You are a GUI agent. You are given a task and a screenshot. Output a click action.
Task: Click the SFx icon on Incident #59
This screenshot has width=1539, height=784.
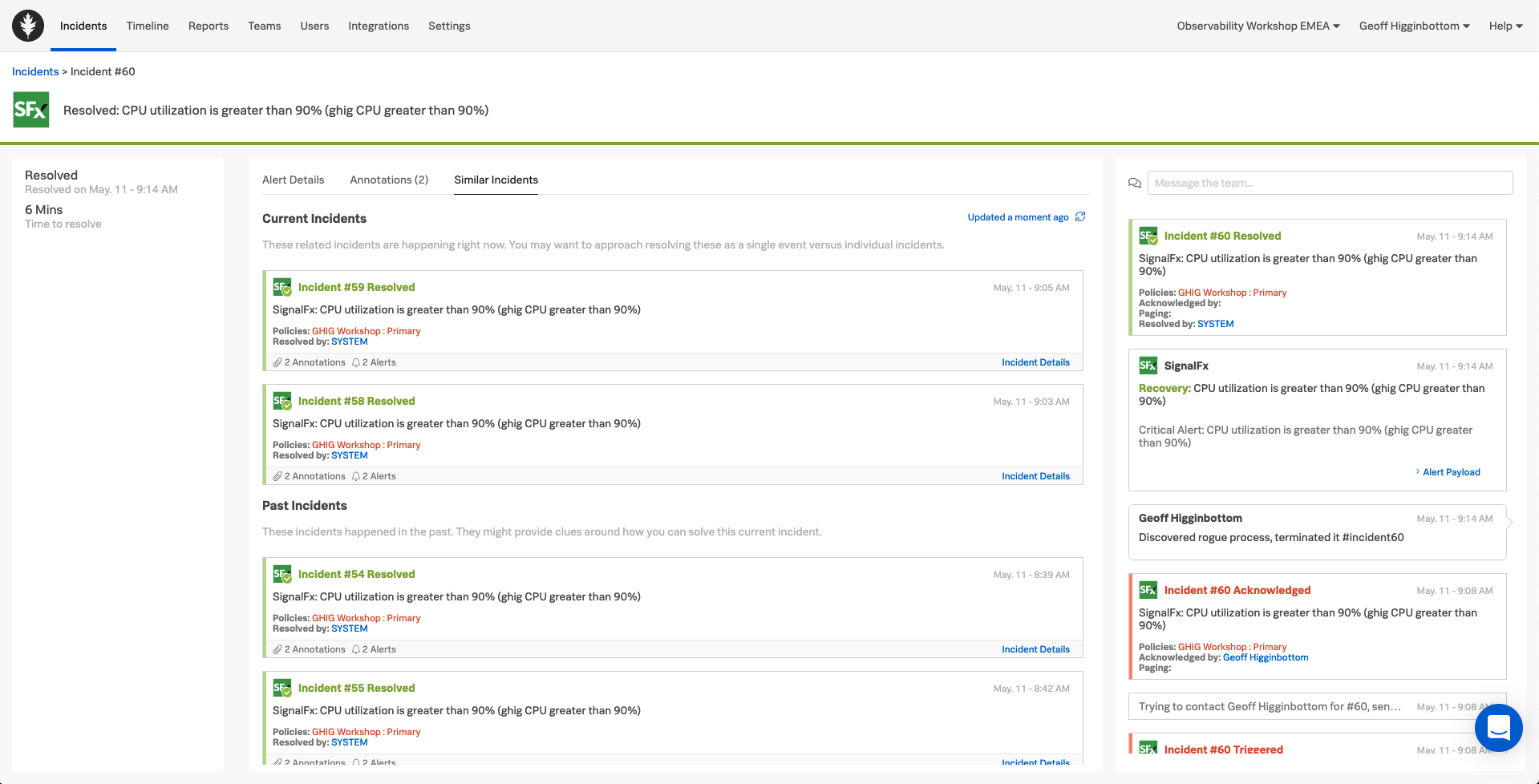point(281,287)
